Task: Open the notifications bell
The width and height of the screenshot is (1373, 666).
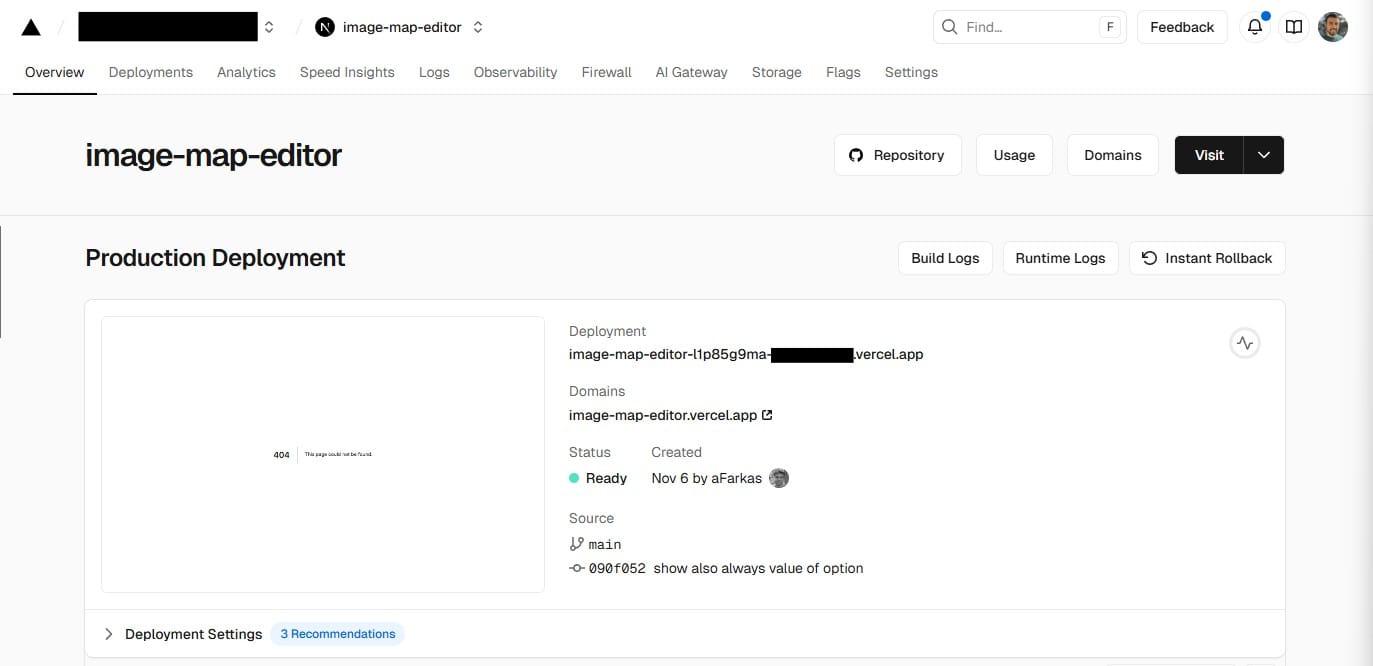Action: point(1254,27)
